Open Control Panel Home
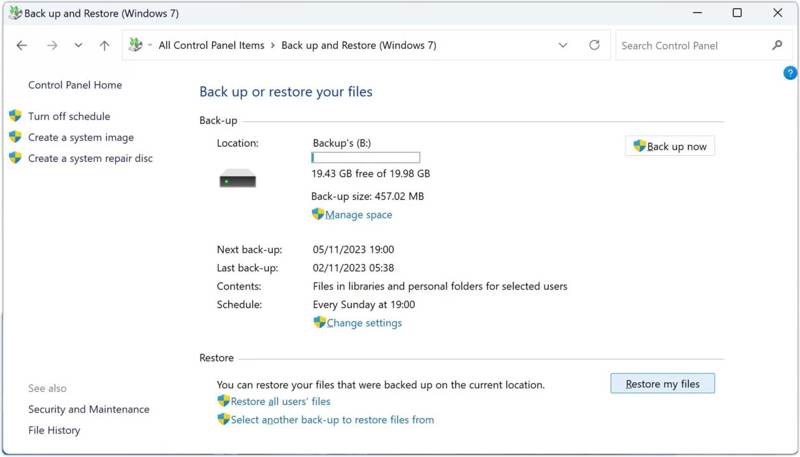This screenshot has height=457, width=800. (x=75, y=85)
